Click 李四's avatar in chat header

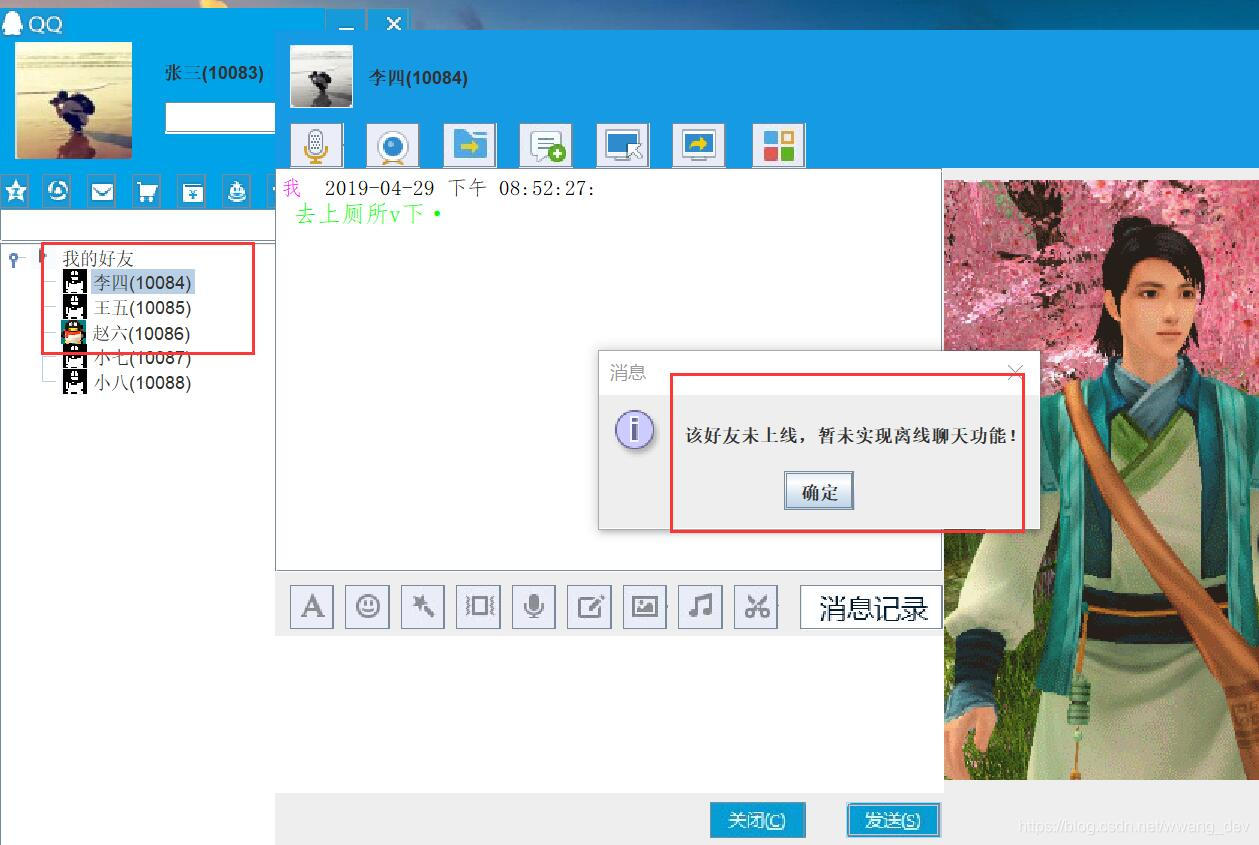click(321, 77)
